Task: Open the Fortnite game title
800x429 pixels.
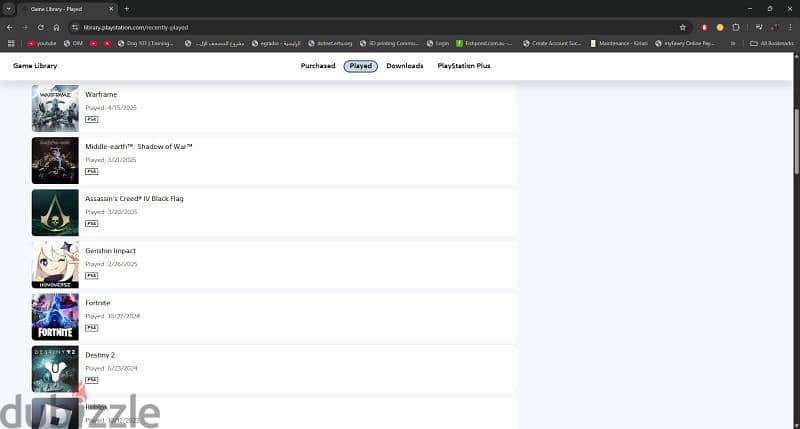Action: (x=97, y=302)
